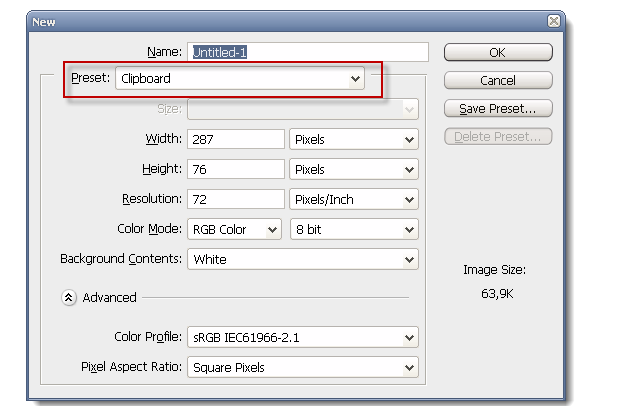Image resolution: width=617 pixels, height=418 pixels.
Task: Click the Width value field 287
Action: click(x=236, y=139)
